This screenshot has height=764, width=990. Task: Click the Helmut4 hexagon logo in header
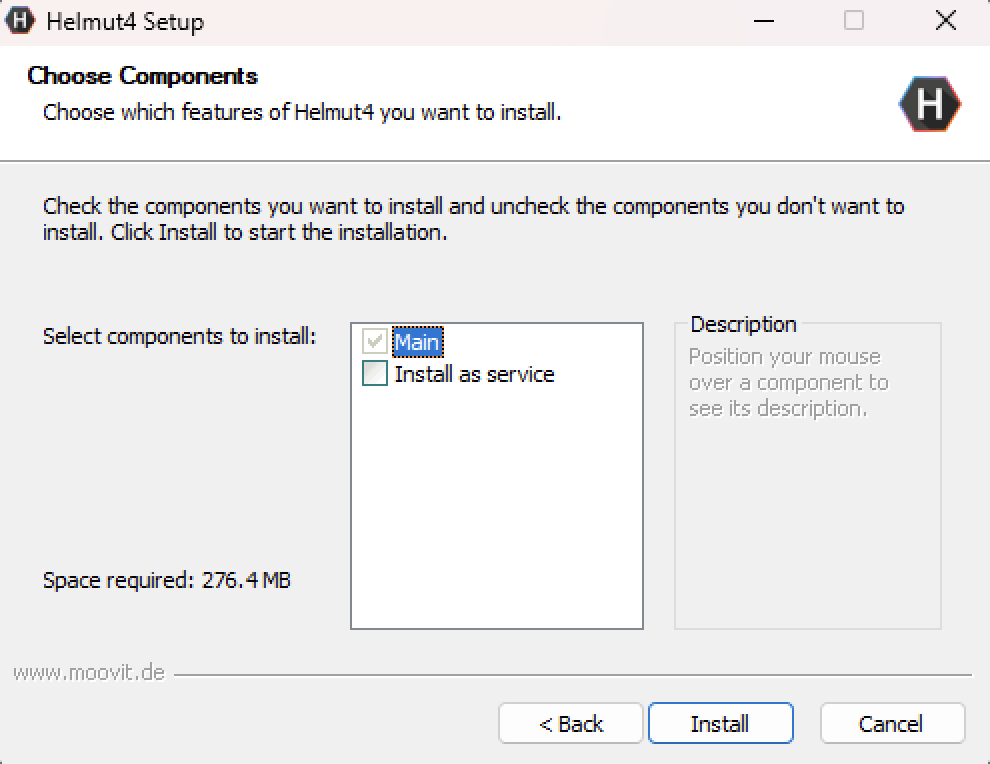[929, 104]
